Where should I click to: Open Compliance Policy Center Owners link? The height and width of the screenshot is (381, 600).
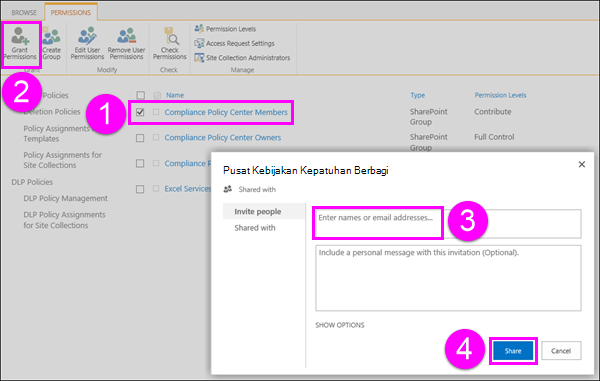pyautogui.click(x=223, y=137)
